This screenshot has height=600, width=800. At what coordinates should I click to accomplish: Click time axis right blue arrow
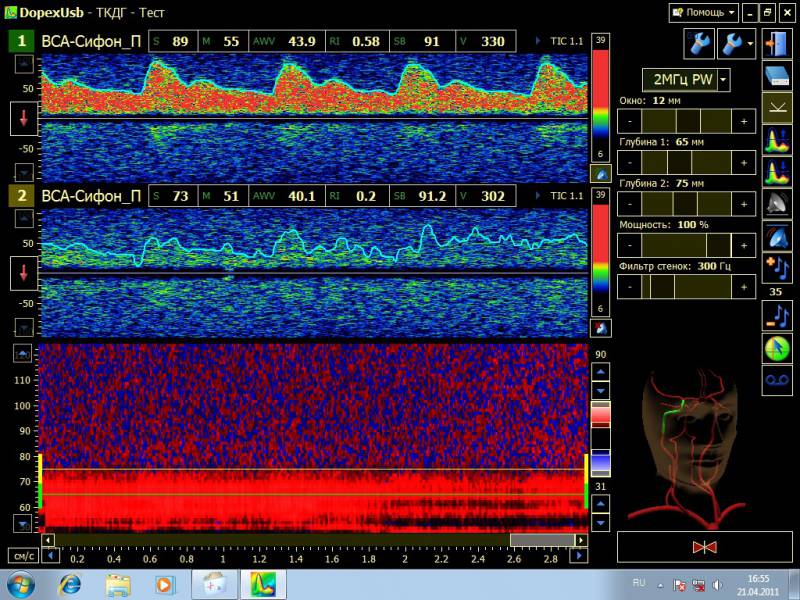click(579, 556)
